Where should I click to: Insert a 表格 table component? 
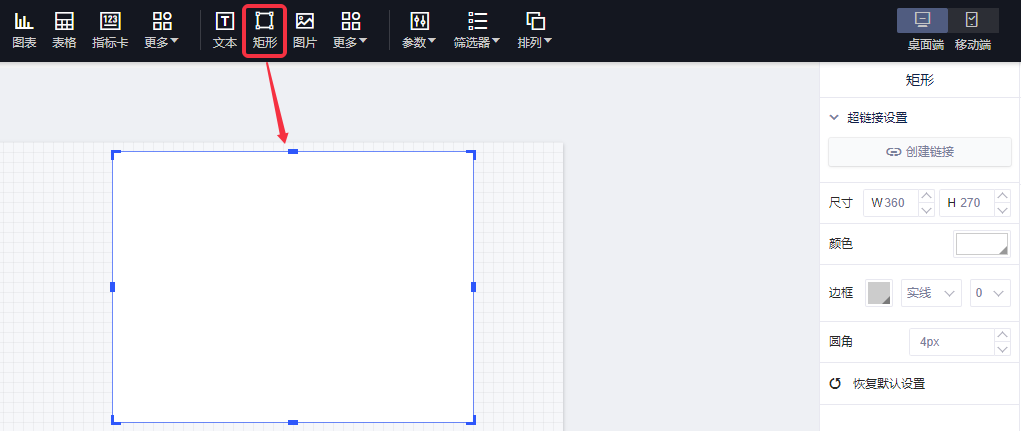pos(64,30)
